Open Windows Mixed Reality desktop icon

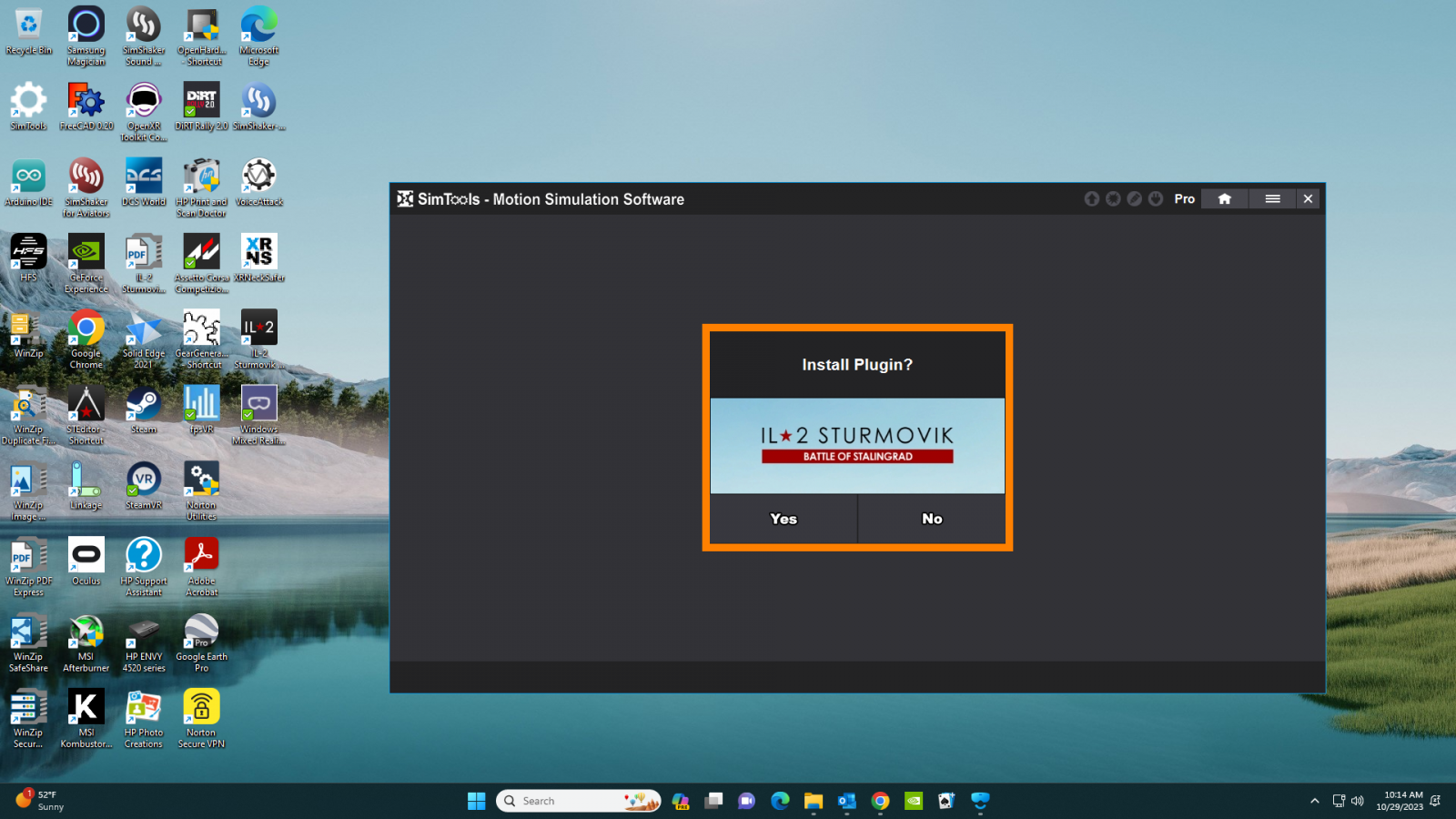(x=259, y=415)
